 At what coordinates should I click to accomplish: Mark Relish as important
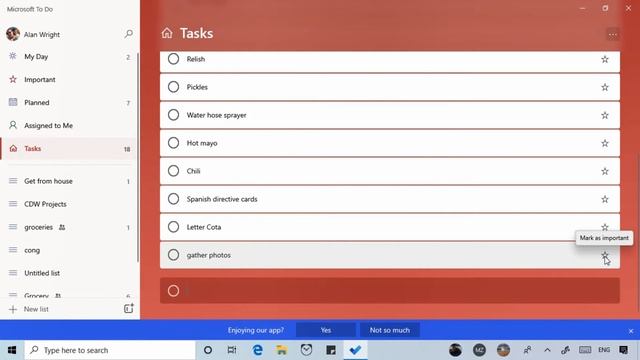click(x=605, y=59)
